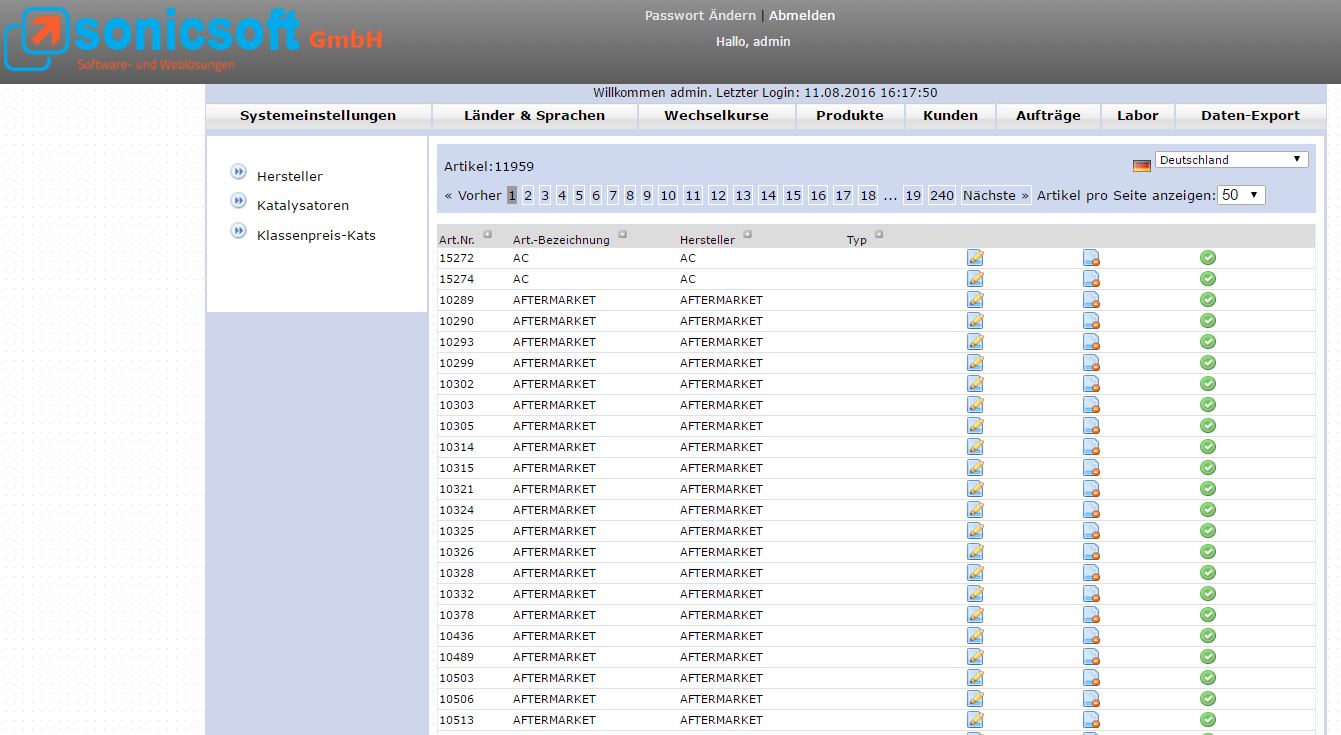This screenshot has height=735, width=1341.
Task: Open page 18 of article list
Action: pyautogui.click(x=868, y=196)
